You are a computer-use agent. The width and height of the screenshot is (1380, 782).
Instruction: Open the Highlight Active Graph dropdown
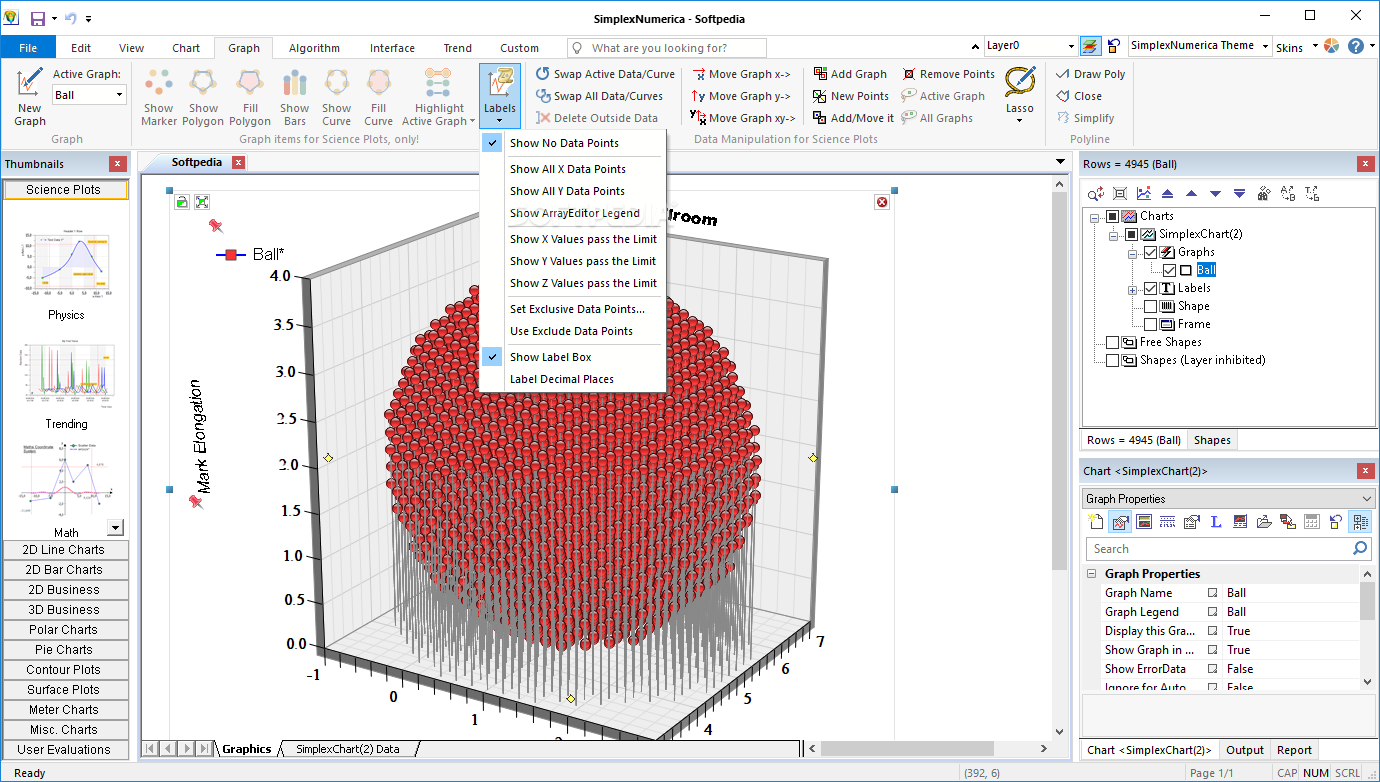point(439,97)
